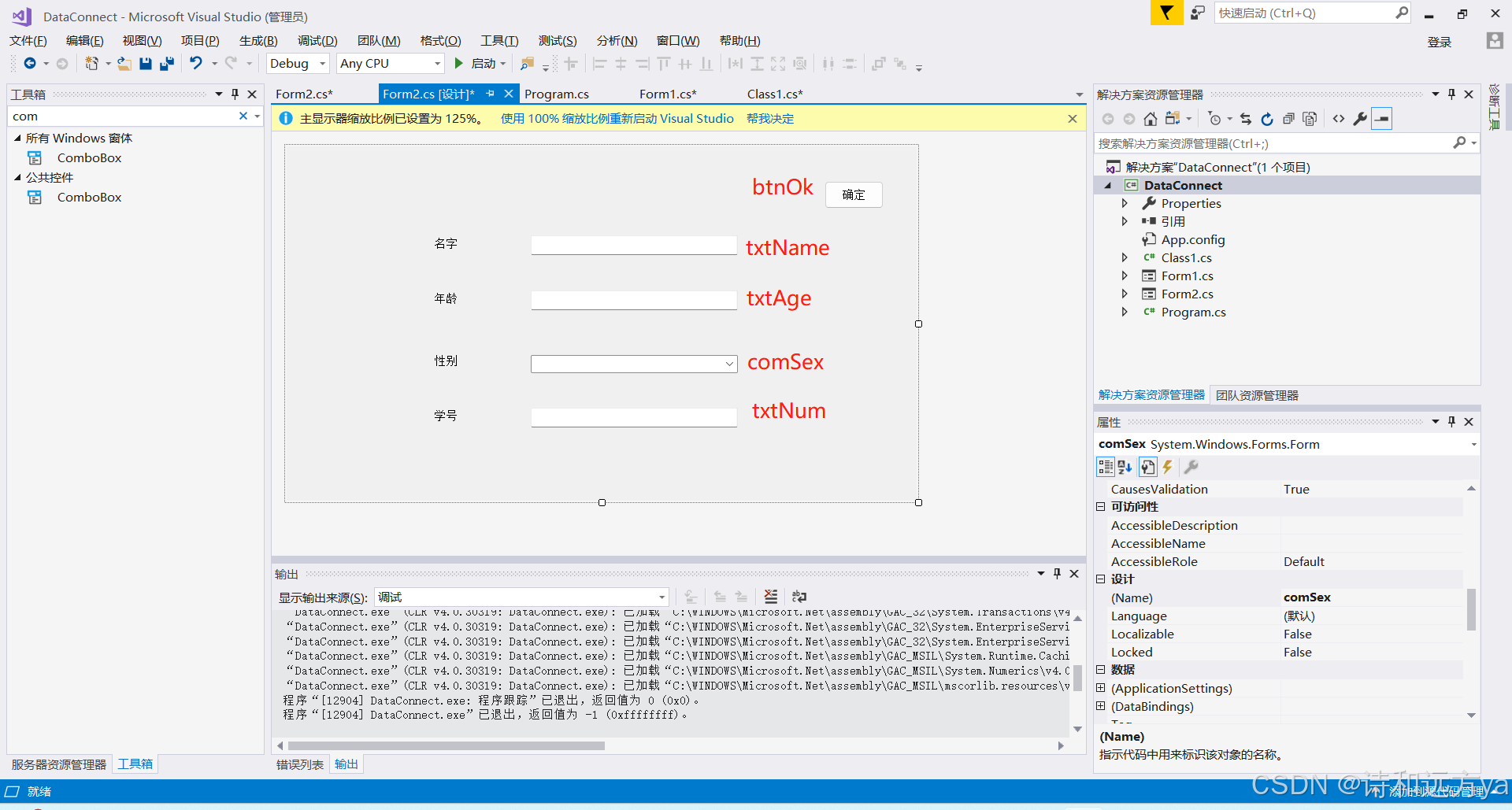Click the Navigate Backward arrow in main toolbar
The width and height of the screenshot is (1512, 810).
click(30, 64)
